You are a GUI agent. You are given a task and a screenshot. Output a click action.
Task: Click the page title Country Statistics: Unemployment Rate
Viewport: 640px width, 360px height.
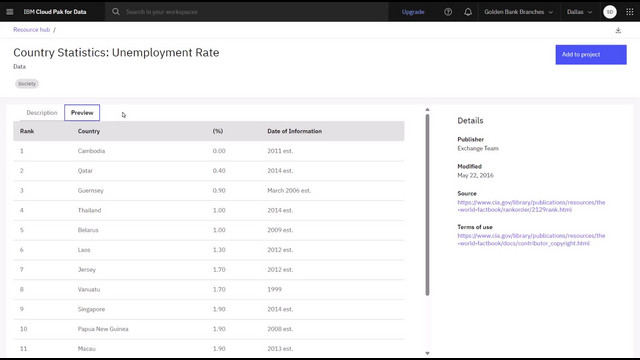(116, 52)
